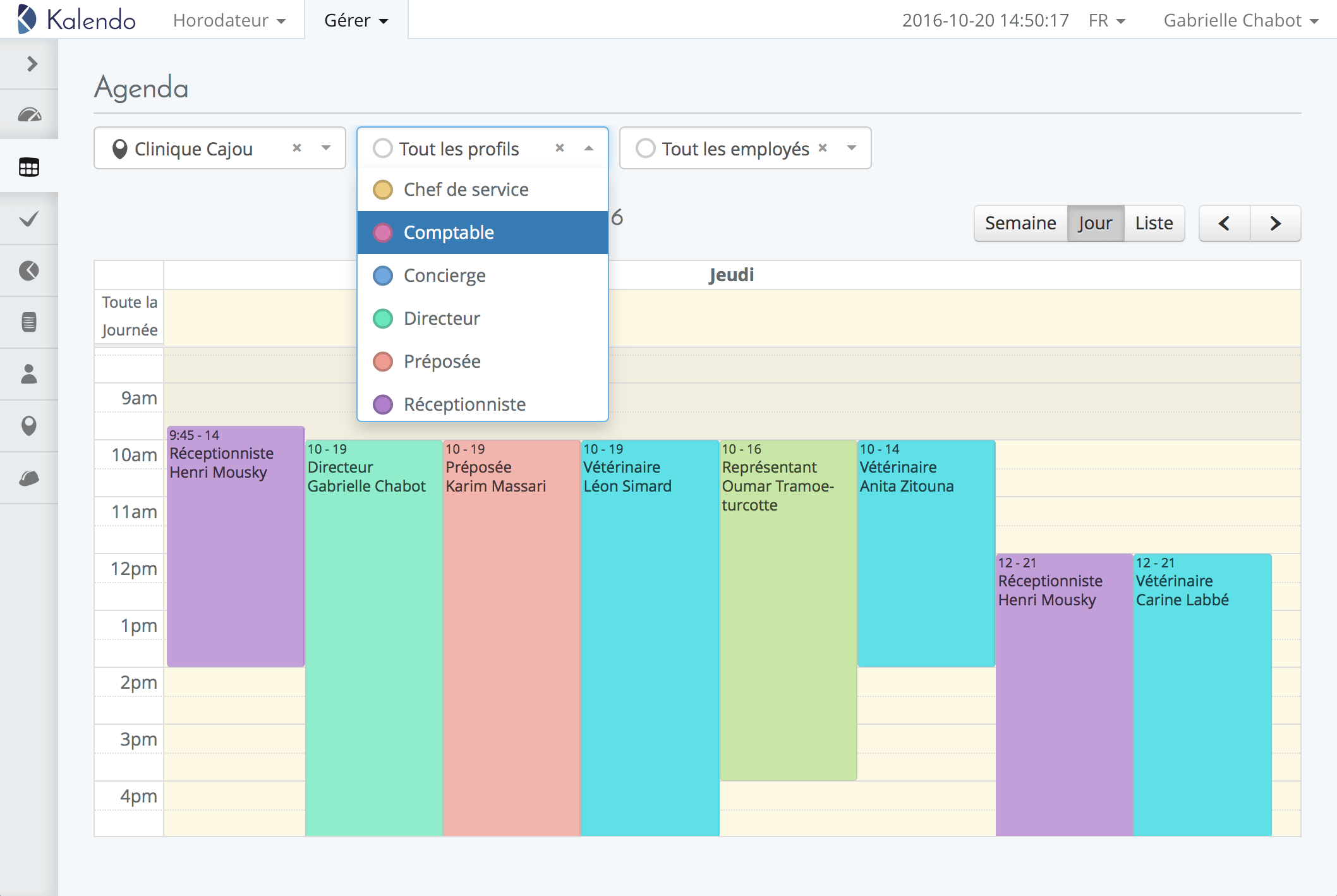Clear the Clinique Cajou location selection
This screenshot has height=896, width=1337.
(x=296, y=148)
